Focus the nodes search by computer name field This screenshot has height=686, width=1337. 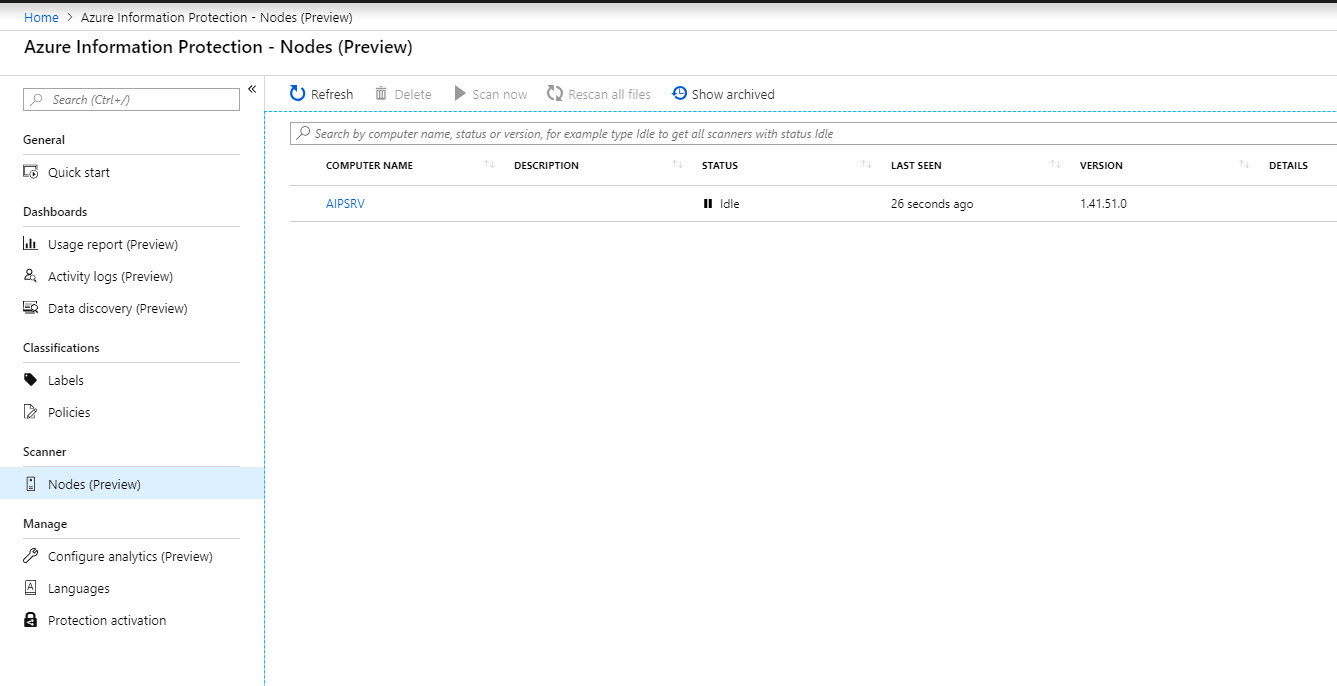pyautogui.click(x=813, y=133)
